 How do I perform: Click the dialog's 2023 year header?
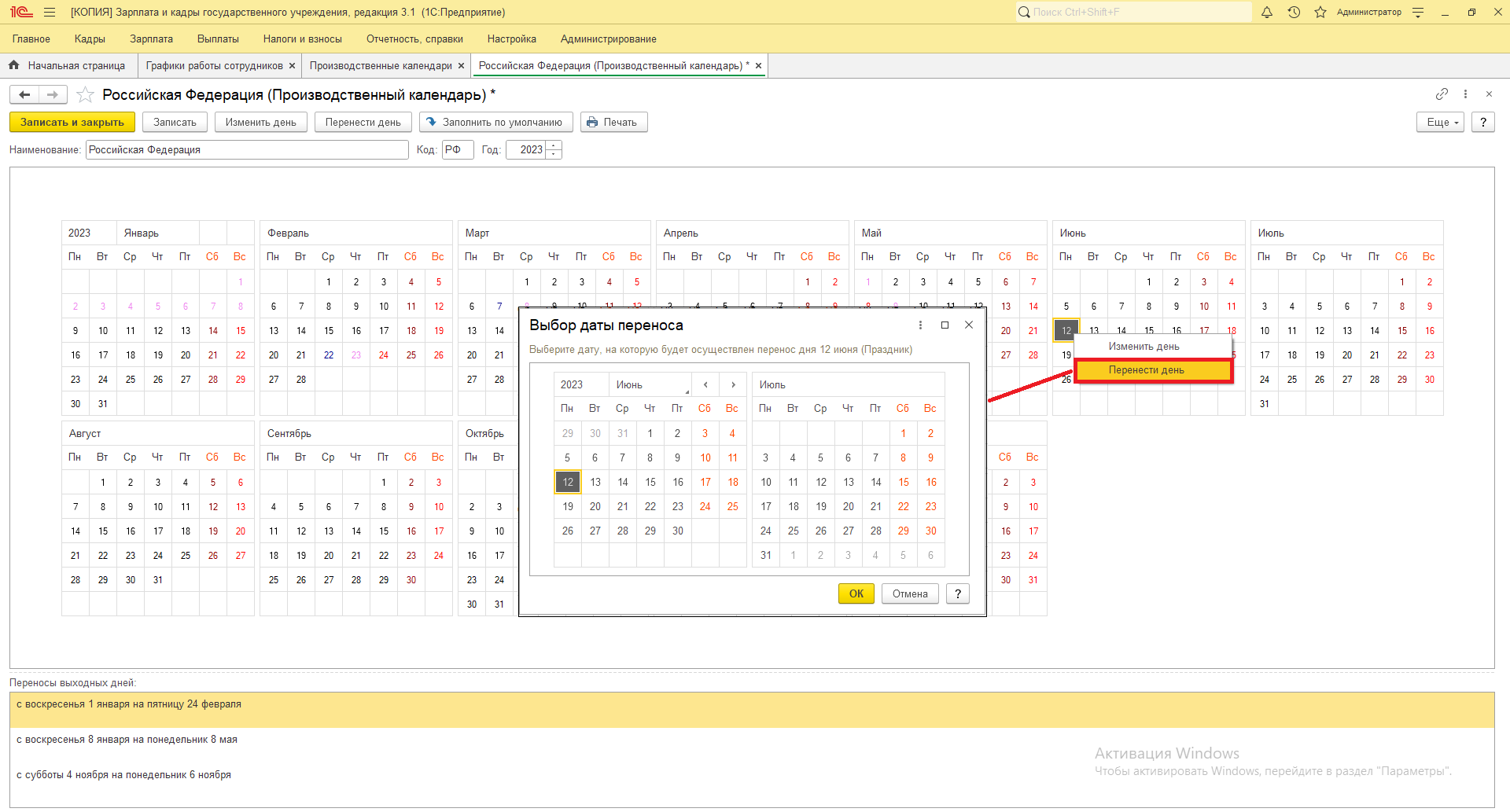pyautogui.click(x=581, y=384)
